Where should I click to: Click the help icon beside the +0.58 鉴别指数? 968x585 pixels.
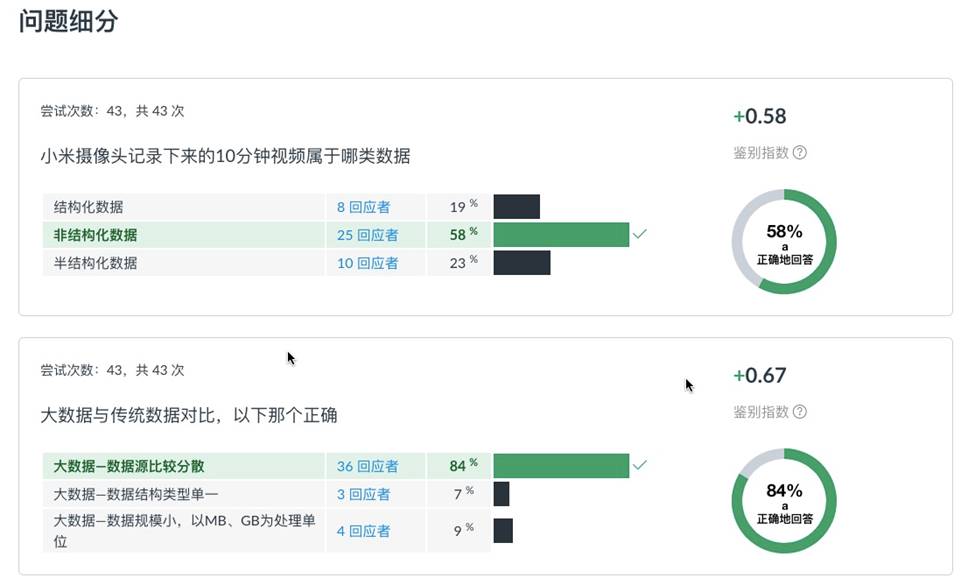(x=800, y=153)
